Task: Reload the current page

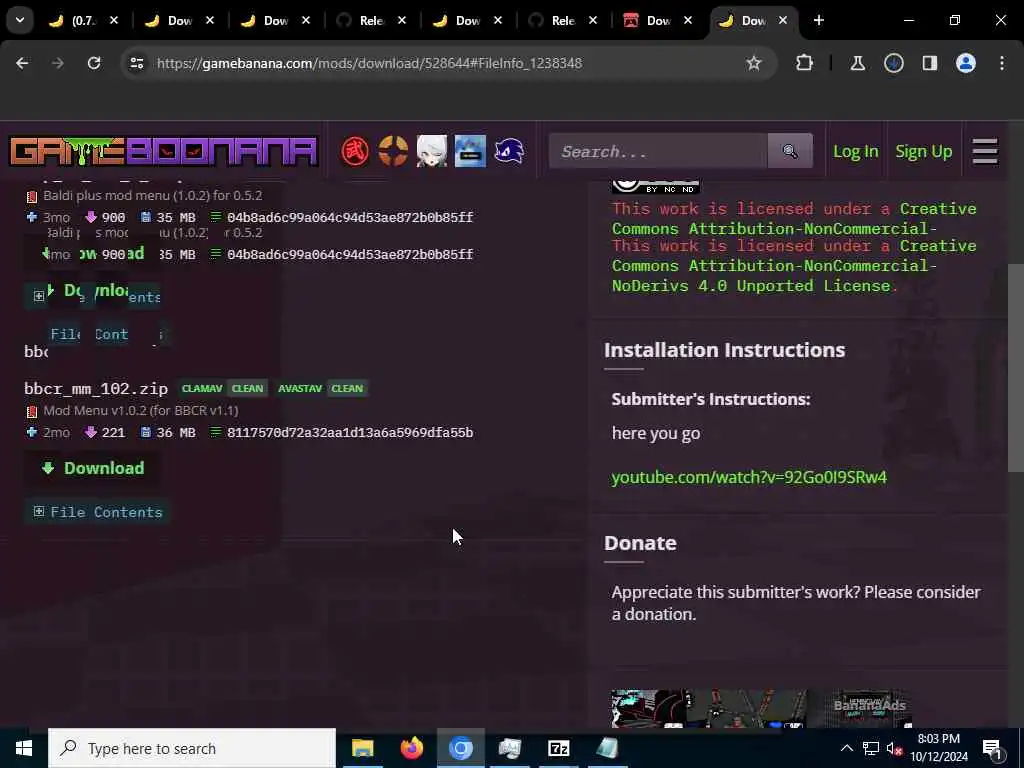Action: (94, 63)
